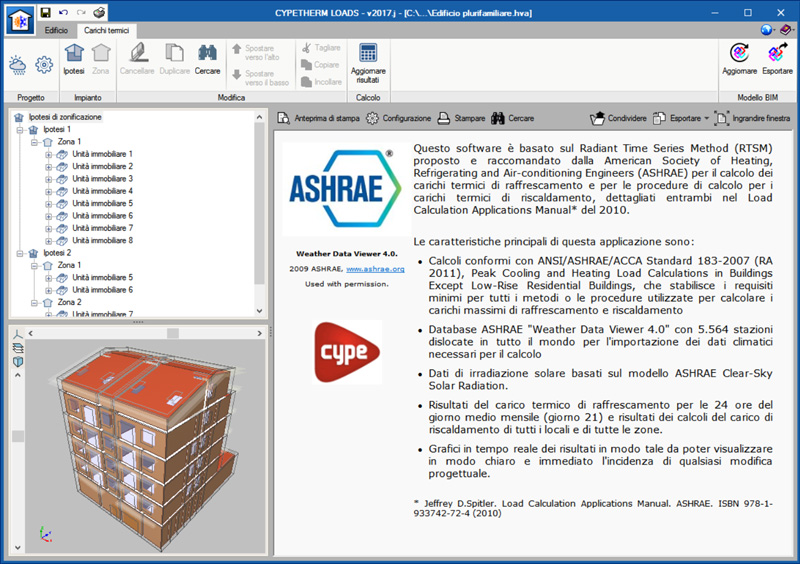Expand Unità immobiliare 3 node
The image size is (800, 564).
point(48,179)
